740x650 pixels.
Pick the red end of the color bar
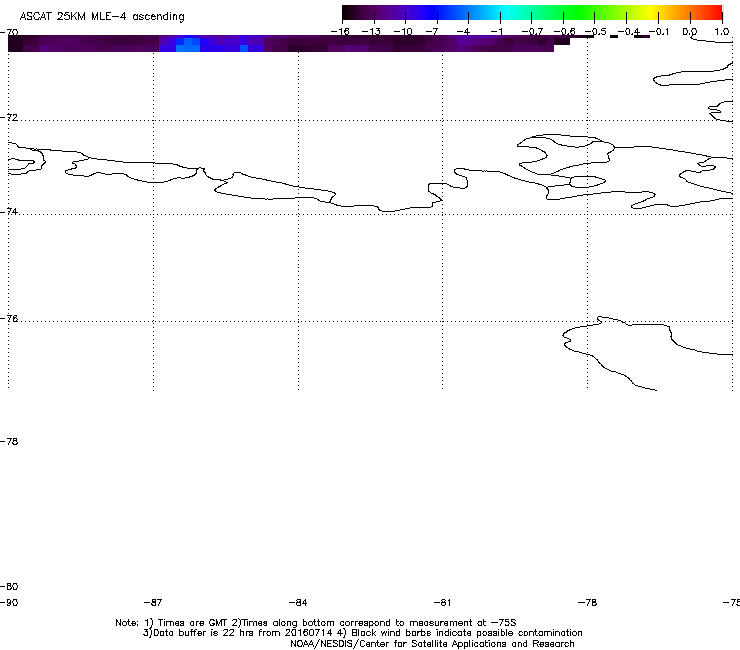coord(714,12)
